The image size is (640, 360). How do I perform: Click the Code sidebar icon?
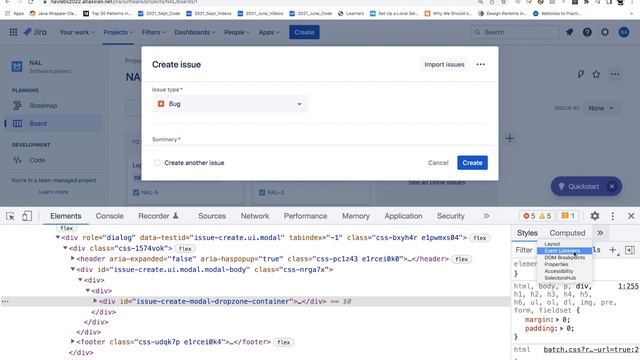point(17,160)
